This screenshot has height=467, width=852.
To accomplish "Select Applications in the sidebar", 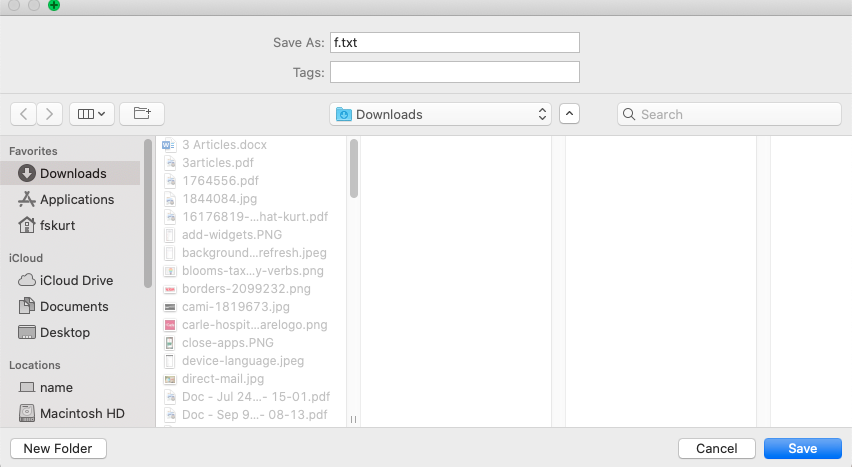I will pos(71,200).
